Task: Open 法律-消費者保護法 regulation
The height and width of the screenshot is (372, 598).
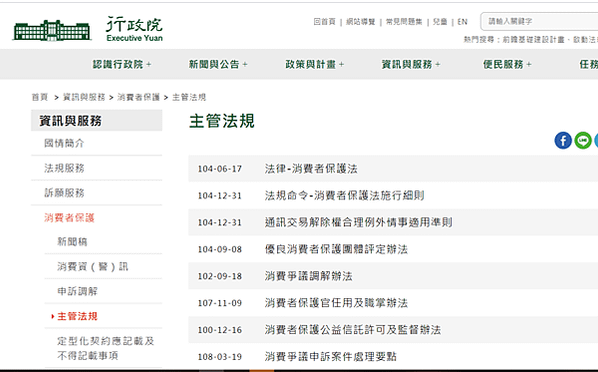Action: (311, 169)
